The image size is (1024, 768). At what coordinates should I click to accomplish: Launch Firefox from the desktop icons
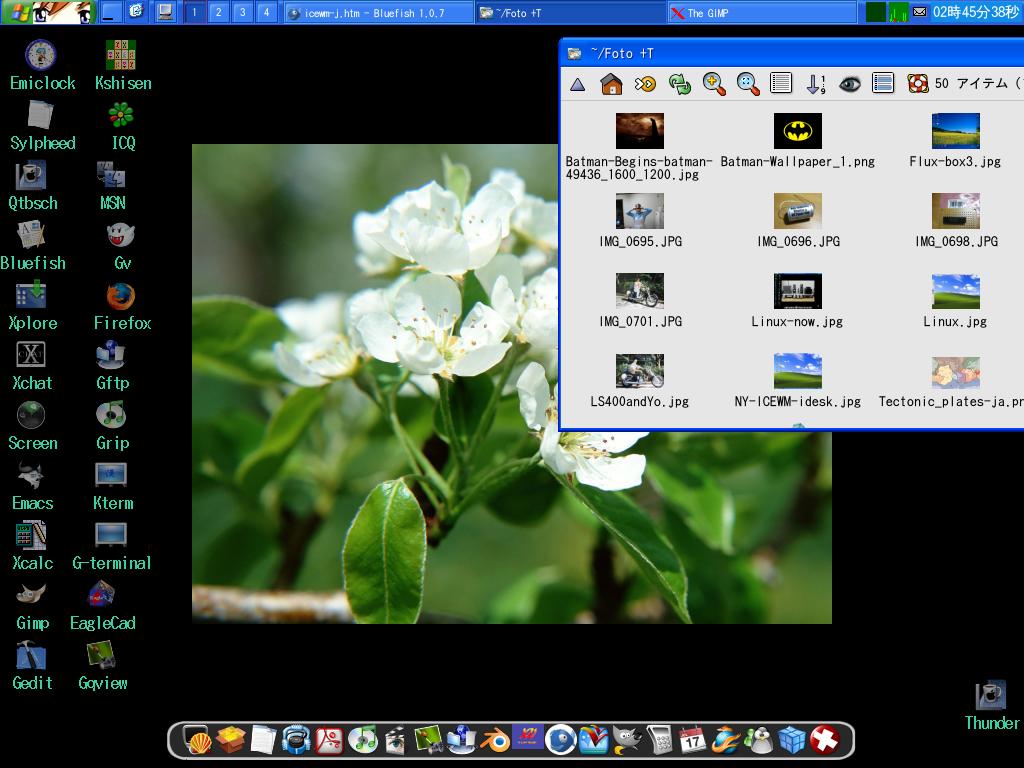[121, 297]
